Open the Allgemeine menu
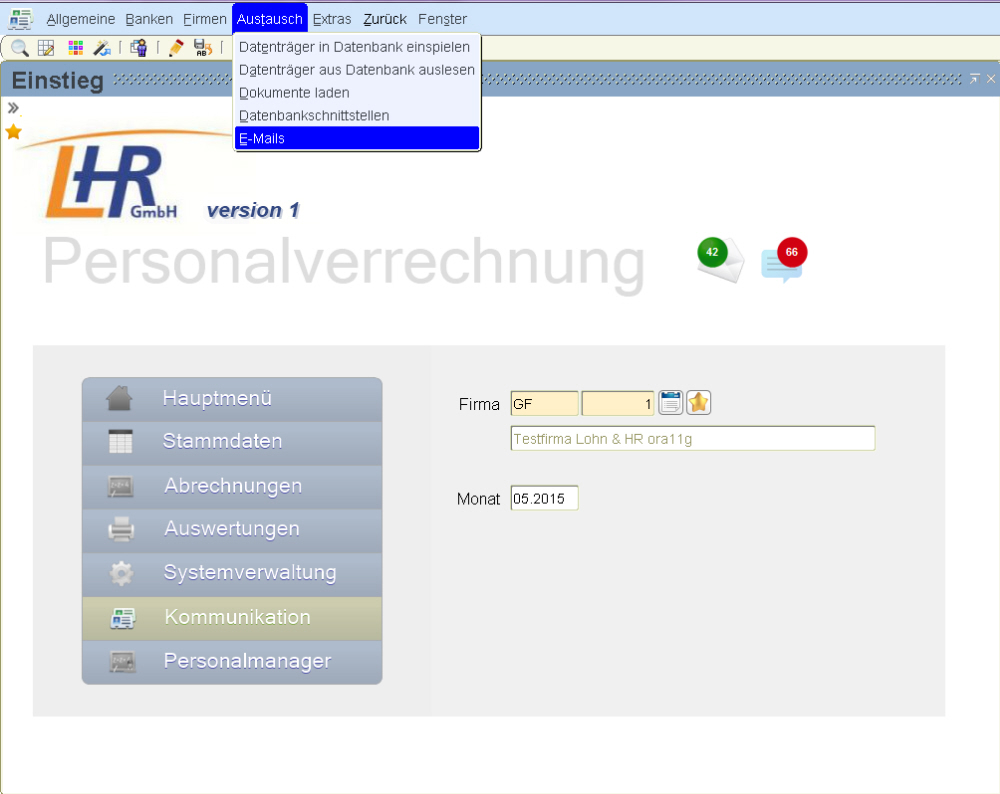The height and width of the screenshot is (794, 1000). point(81,19)
